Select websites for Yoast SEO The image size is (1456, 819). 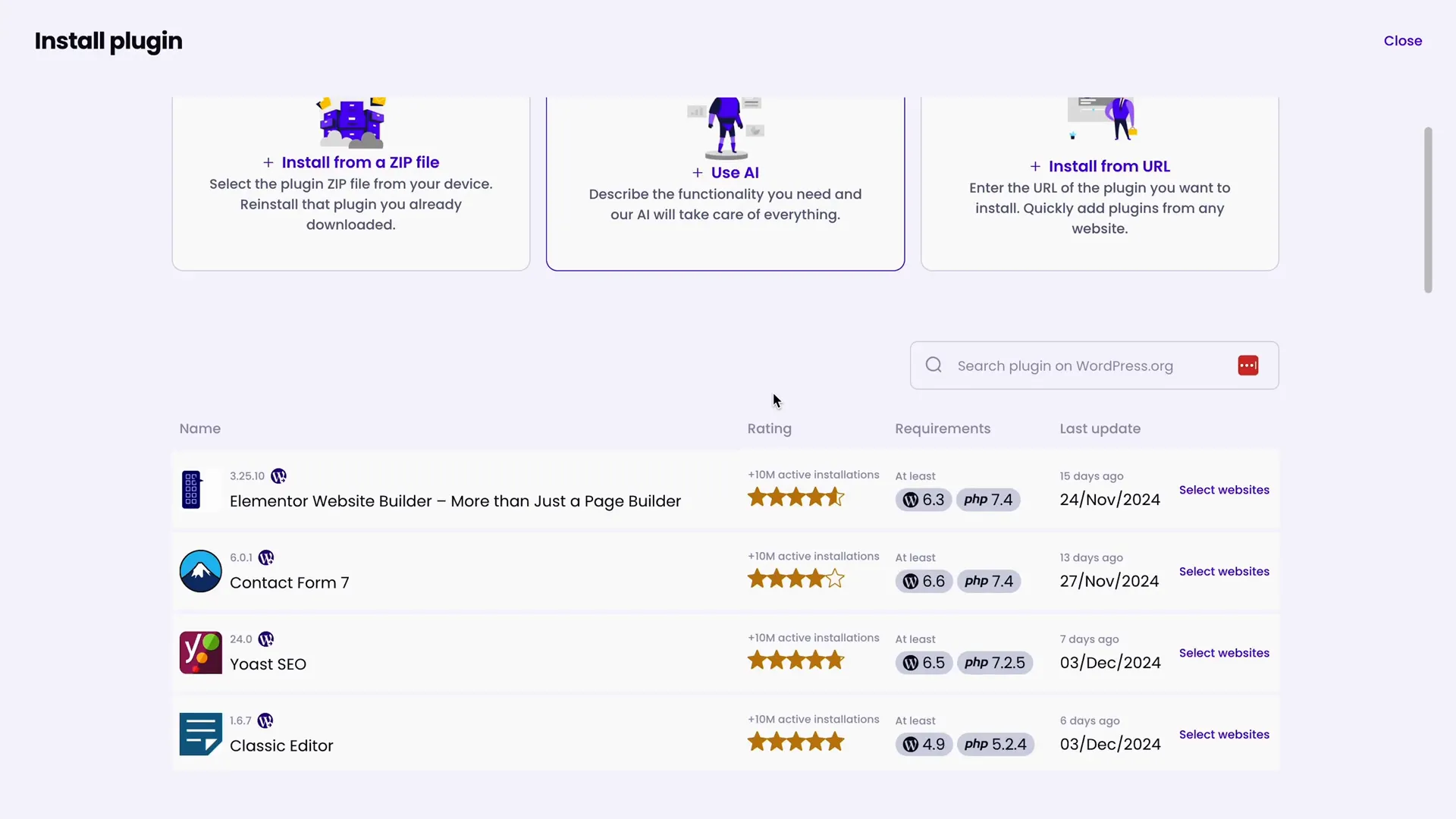click(x=1224, y=653)
